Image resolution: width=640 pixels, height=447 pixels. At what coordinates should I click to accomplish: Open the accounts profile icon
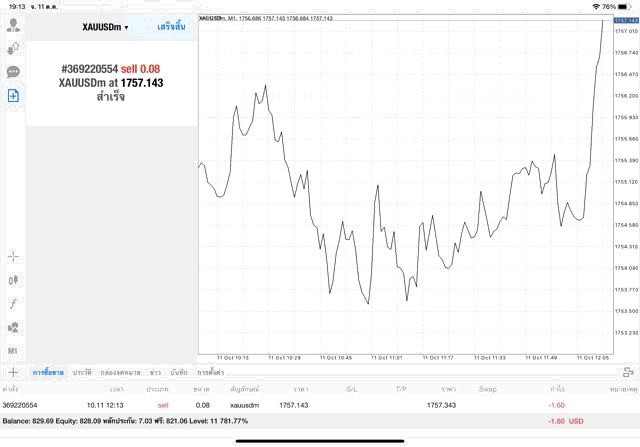click(14, 22)
